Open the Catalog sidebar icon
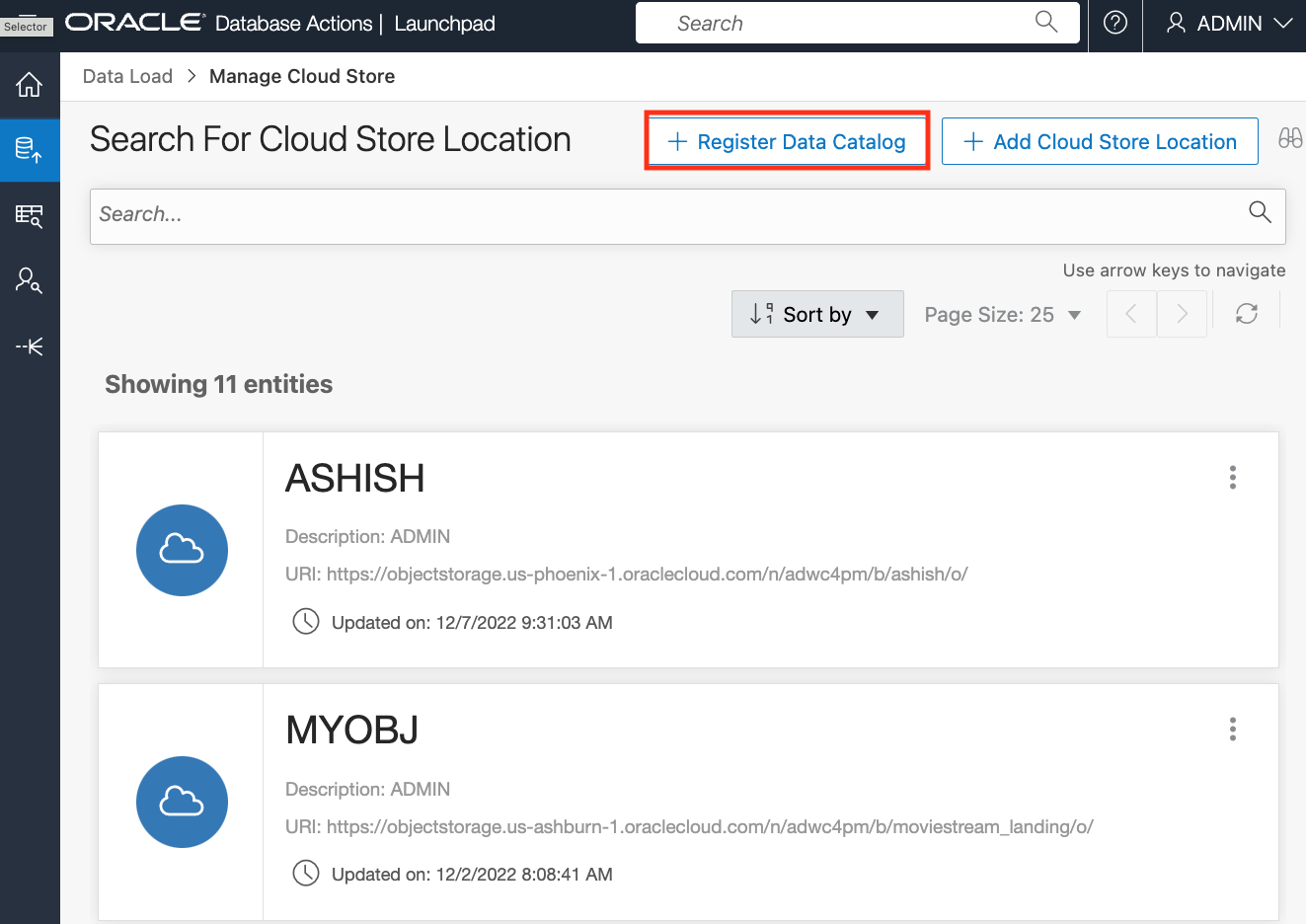 (30, 215)
